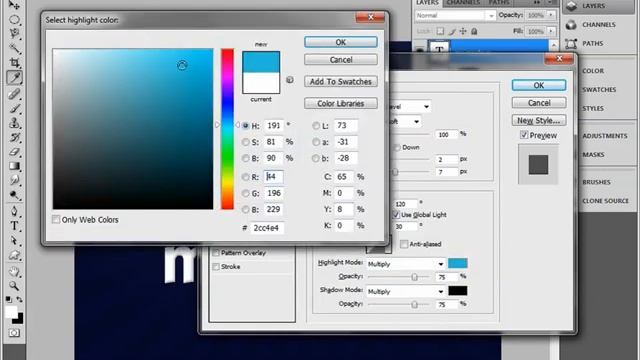This screenshot has width=640, height=360.
Task: Click the lock image pixels brush icon
Action: (x=452, y=31)
